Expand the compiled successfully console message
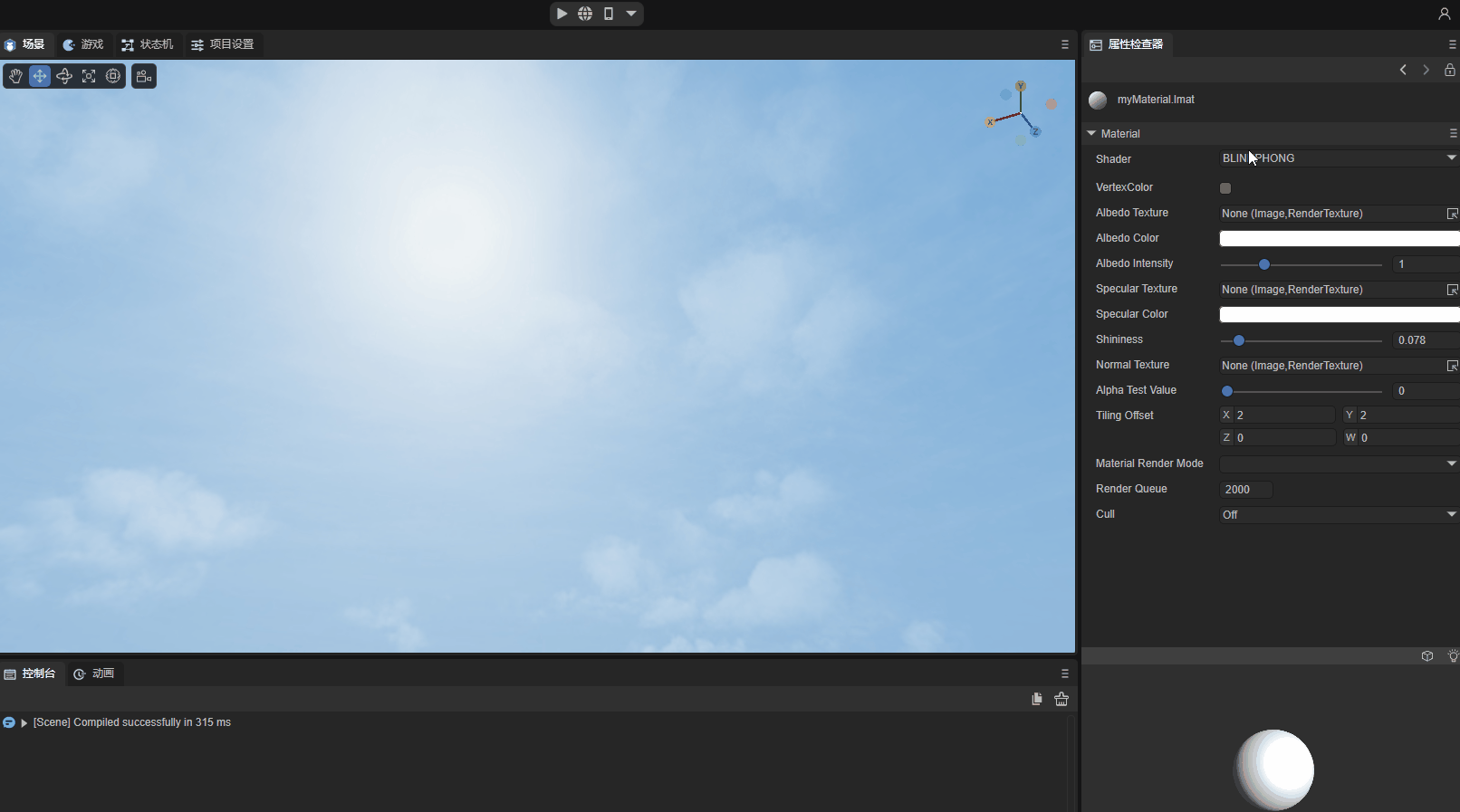This screenshot has width=1460, height=812. point(24,723)
